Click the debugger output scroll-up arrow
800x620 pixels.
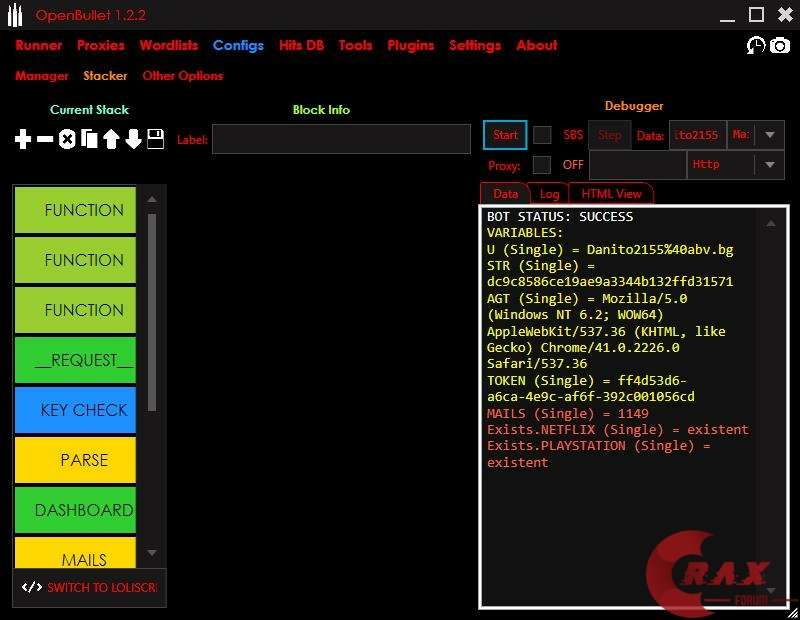(770, 223)
